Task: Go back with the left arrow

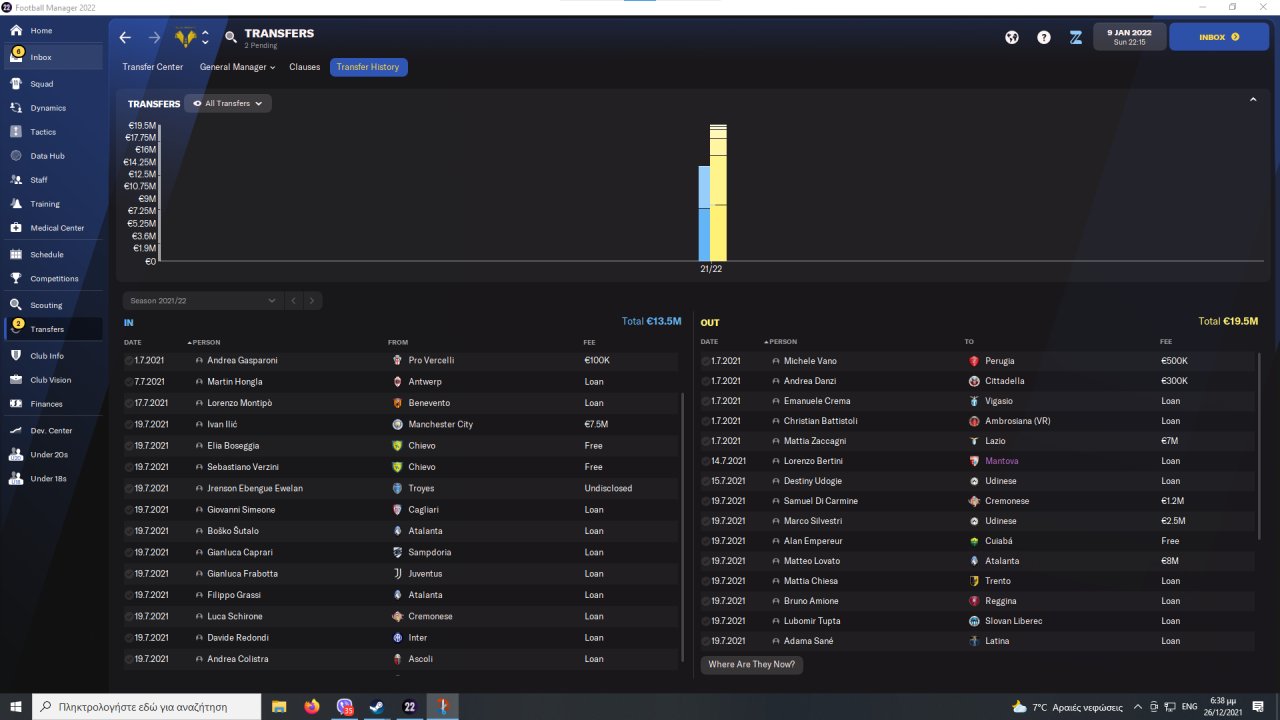Action: 125,37
